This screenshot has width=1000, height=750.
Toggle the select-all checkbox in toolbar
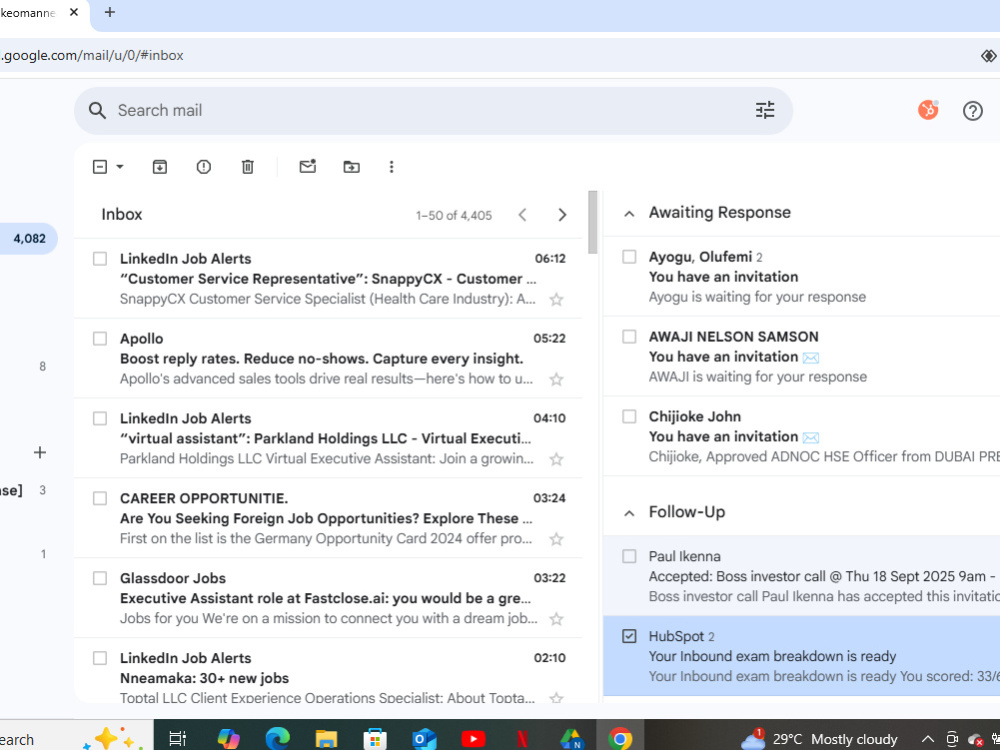point(100,167)
